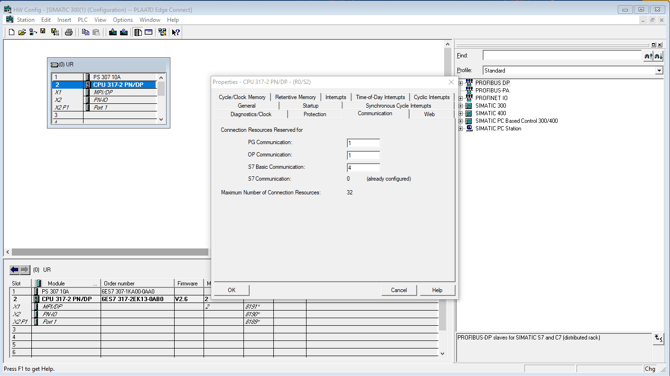Viewport: 670px width, 376px height.
Task: Print the configuration using printer icon
Action: pos(68,32)
